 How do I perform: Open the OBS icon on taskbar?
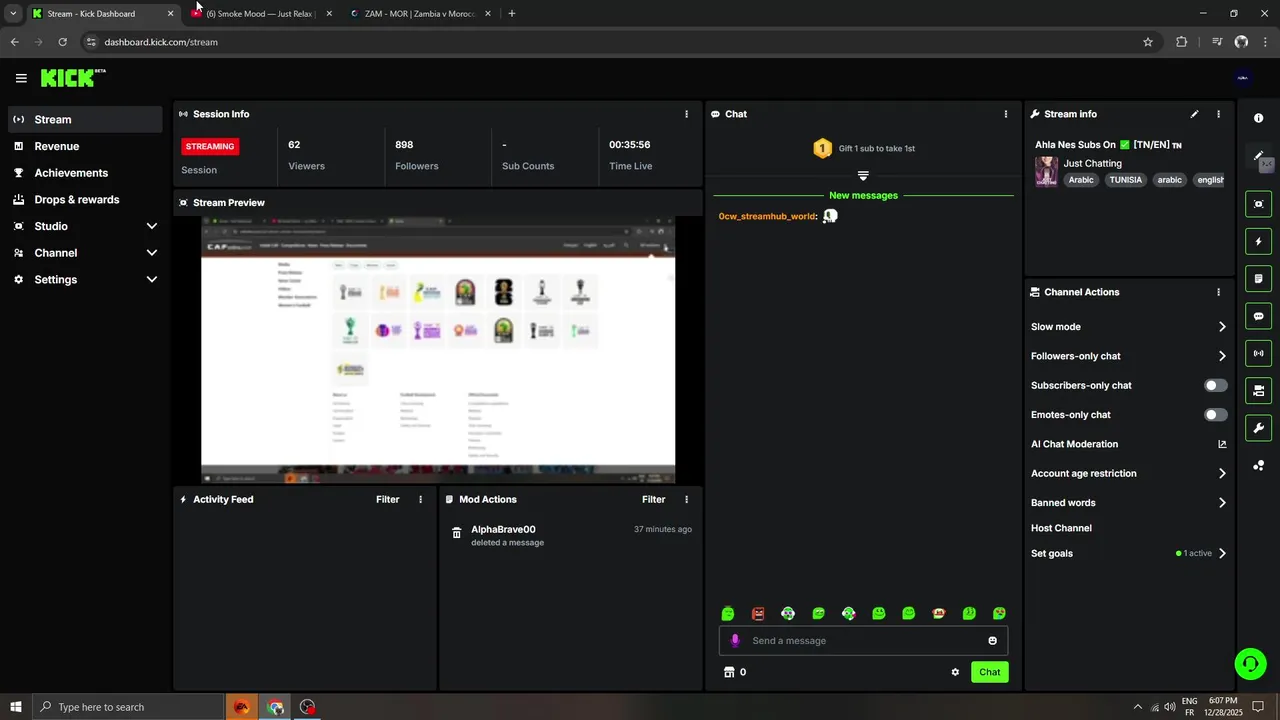coord(307,707)
